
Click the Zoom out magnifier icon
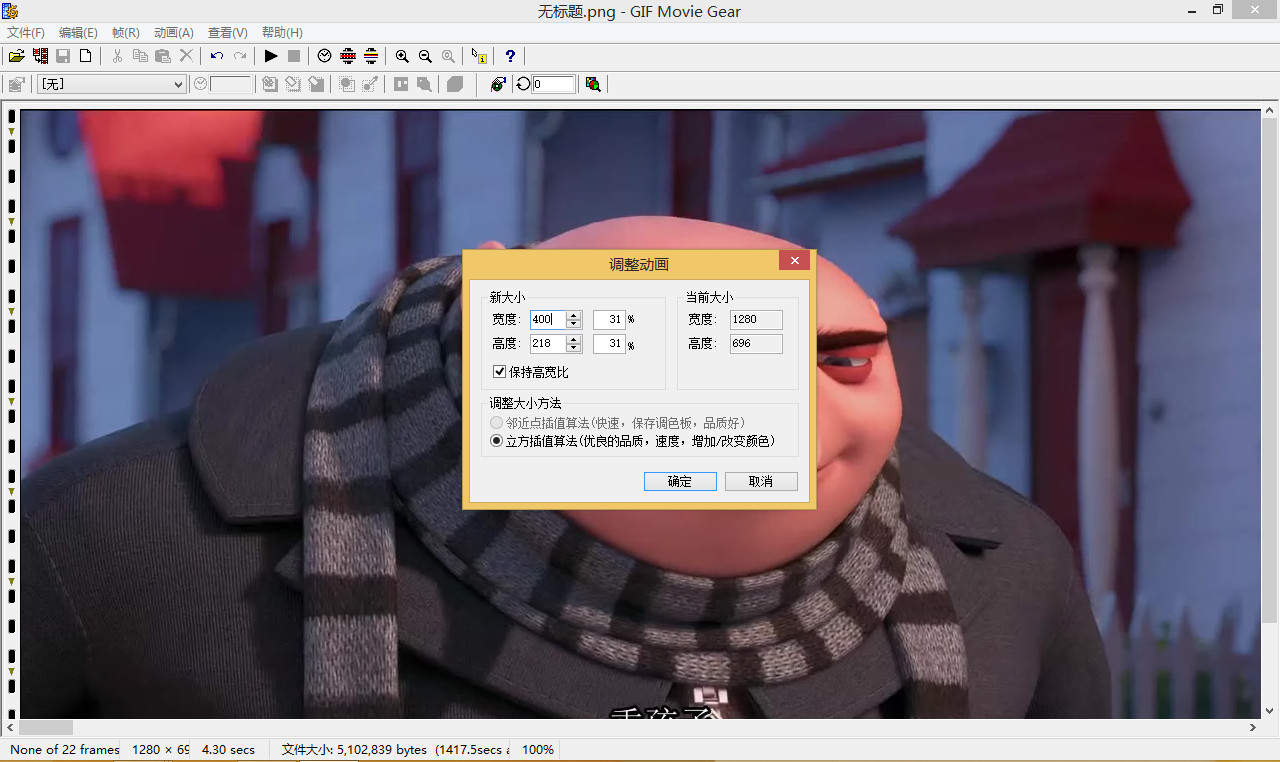click(x=425, y=56)
